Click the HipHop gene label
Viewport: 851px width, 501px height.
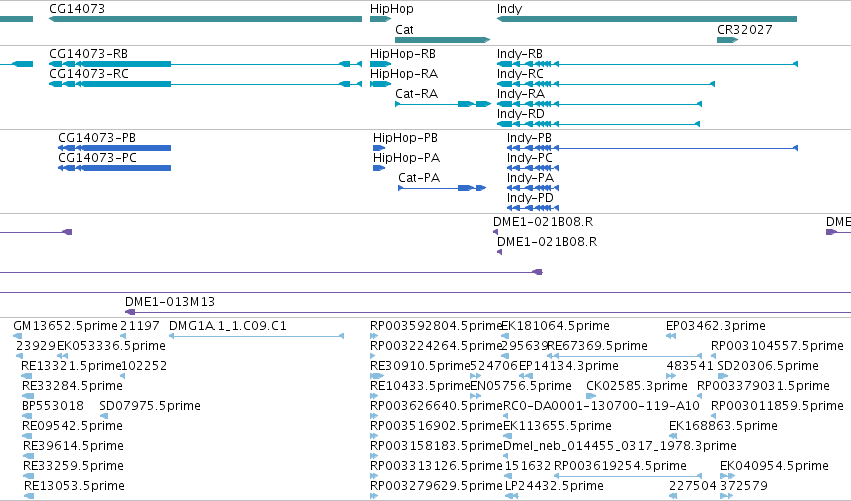coord(391,9)
